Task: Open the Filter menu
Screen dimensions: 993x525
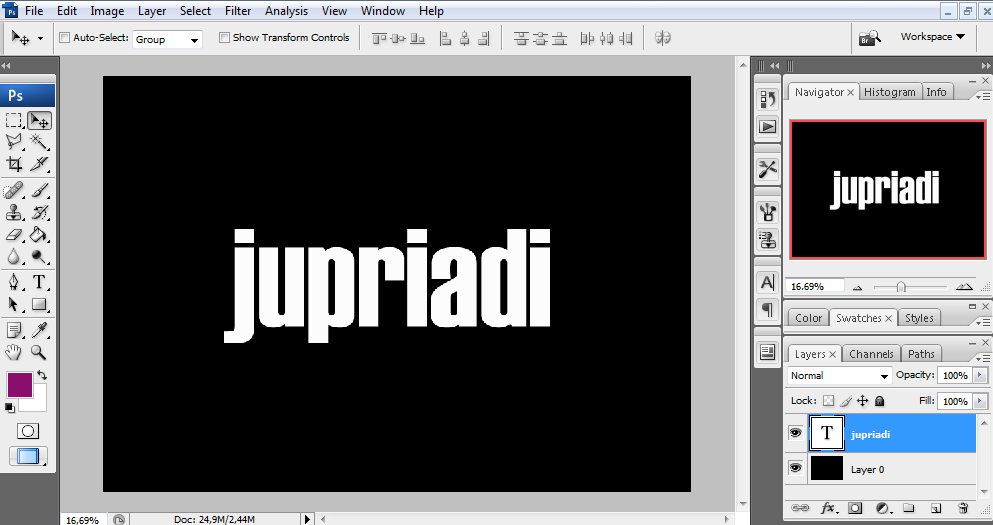Action: [238, 11]
